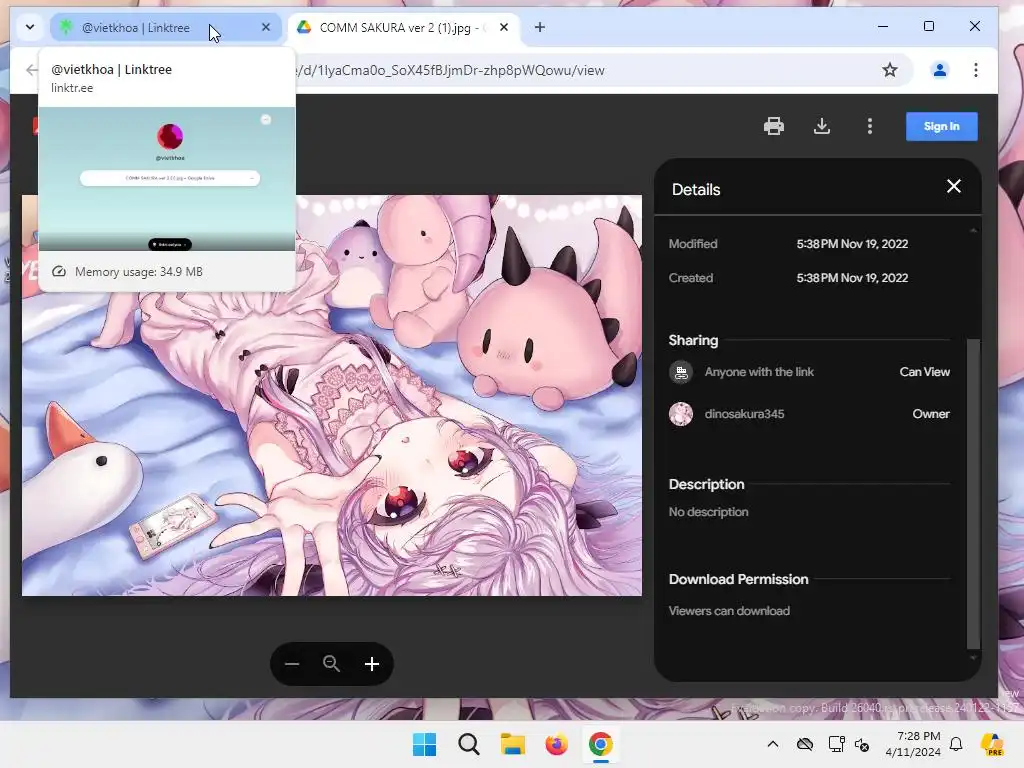Click the muted volume tray icon

click(862, 744)
